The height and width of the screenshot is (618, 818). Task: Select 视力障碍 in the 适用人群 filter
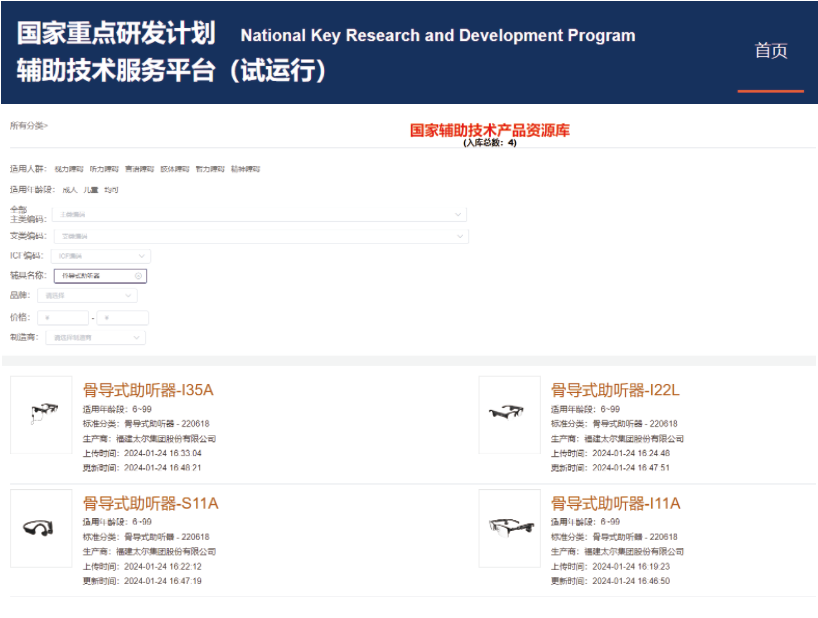click(69, 169)
